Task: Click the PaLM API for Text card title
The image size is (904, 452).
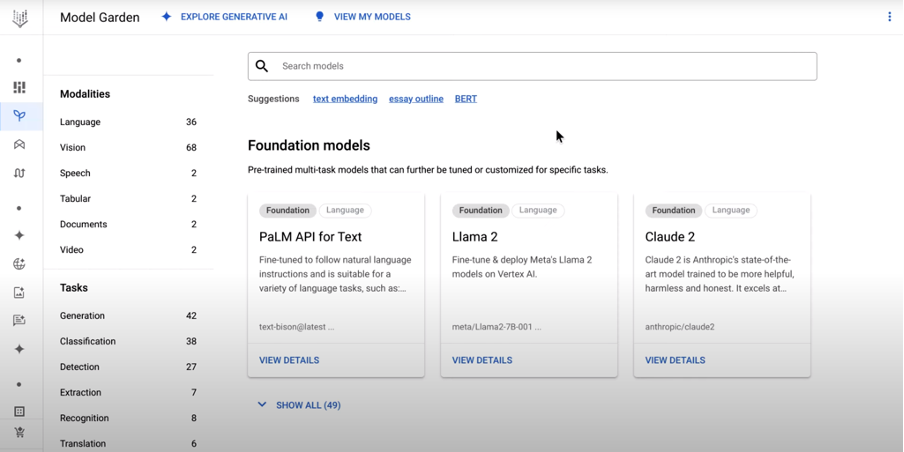Action: pyautogui.click(x=310, y=237)
